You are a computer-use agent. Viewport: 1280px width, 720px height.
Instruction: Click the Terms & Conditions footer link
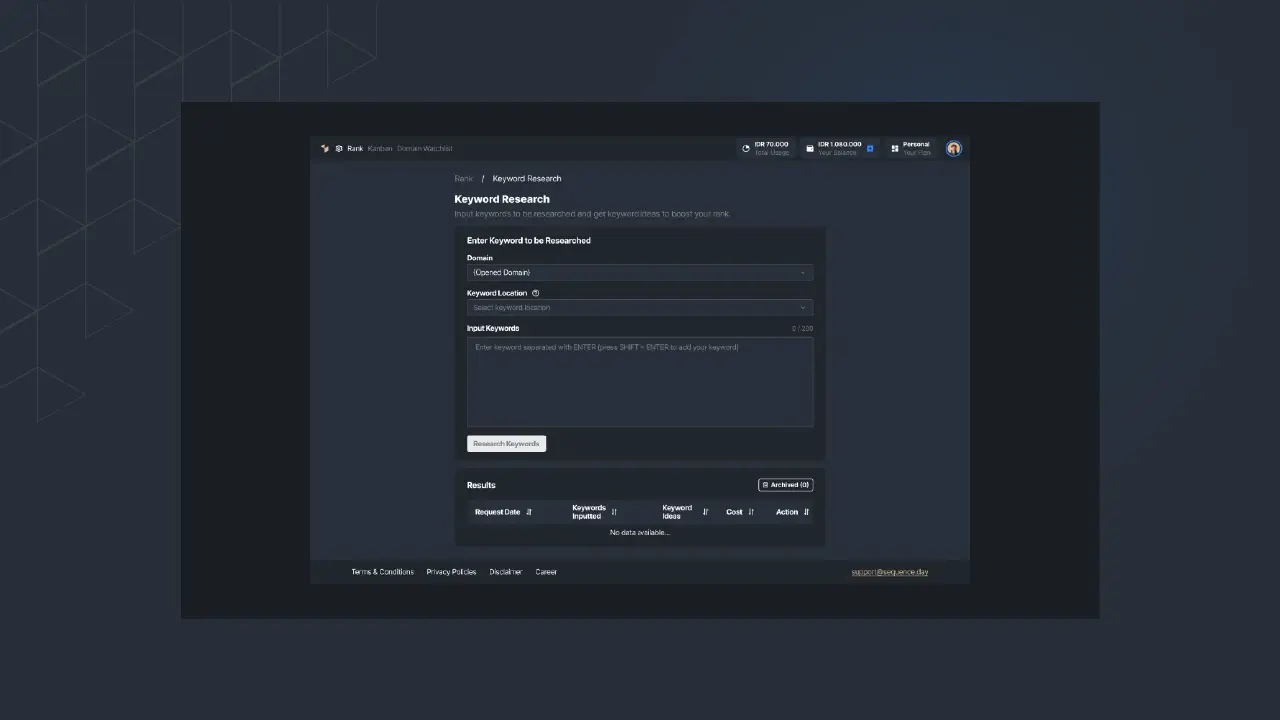382,572
